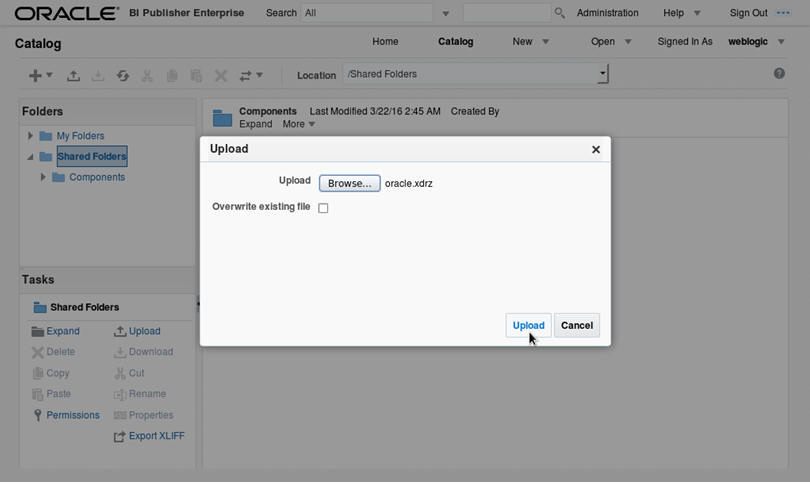Click the Components folder name in the list
The height and width of the screenshot is (484, 810).
[x=268, y=111]
